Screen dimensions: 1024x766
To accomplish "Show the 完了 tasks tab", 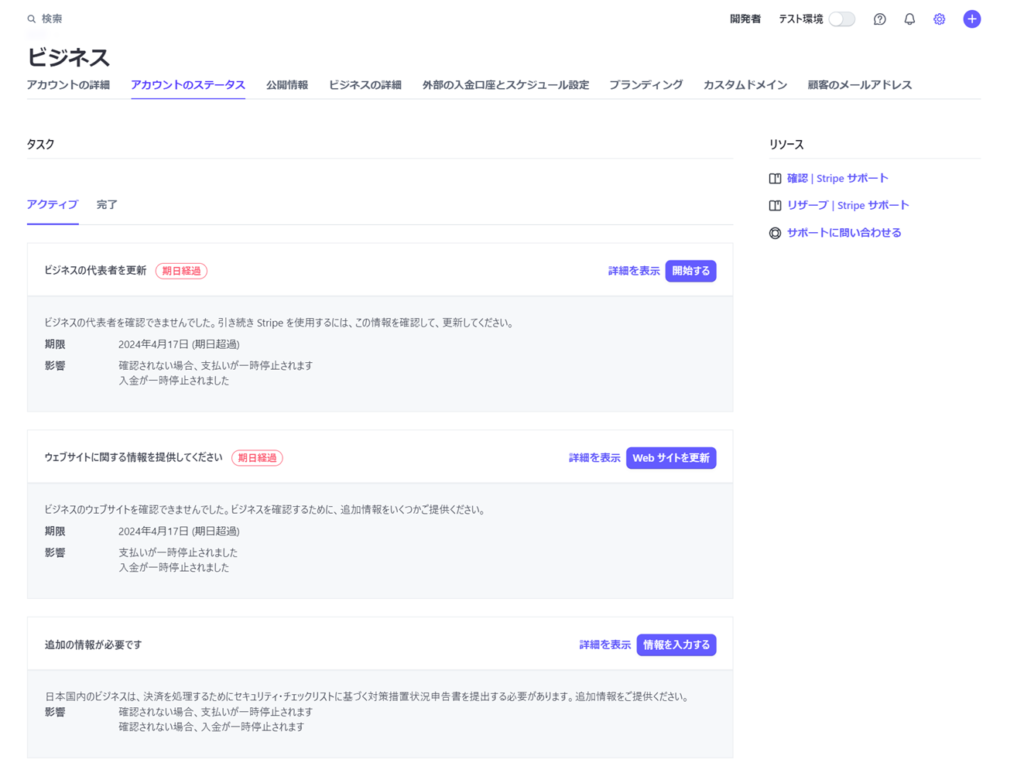I will pos(107,205).
